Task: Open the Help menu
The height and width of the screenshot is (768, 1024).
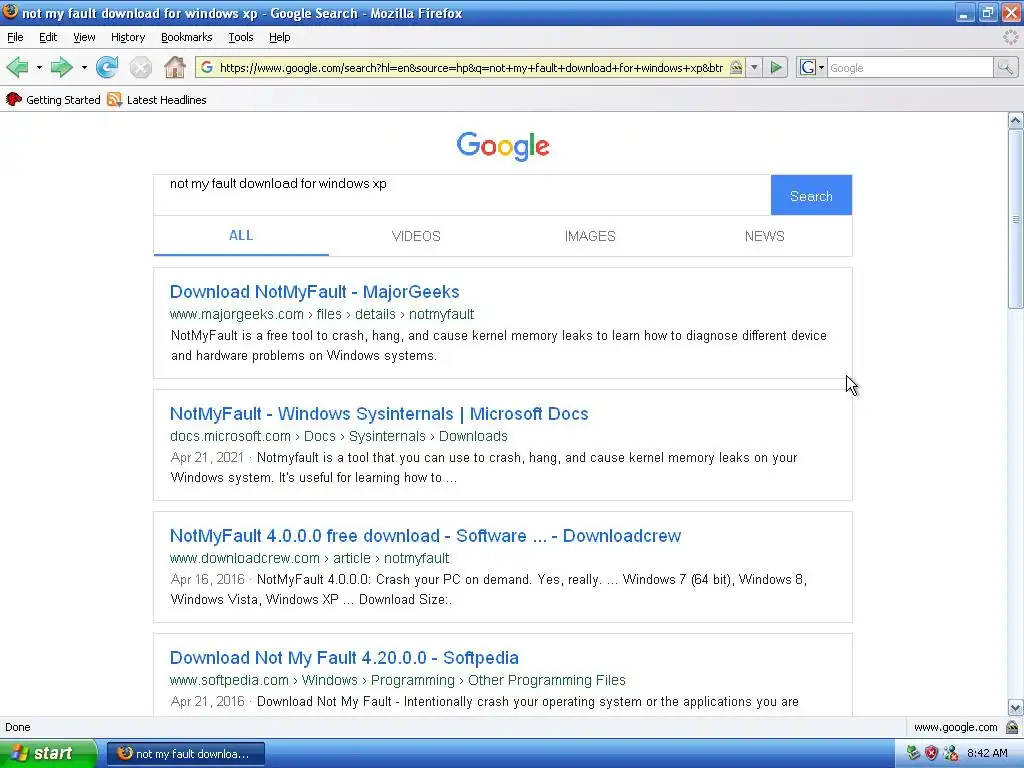Action: pos(280,37)
